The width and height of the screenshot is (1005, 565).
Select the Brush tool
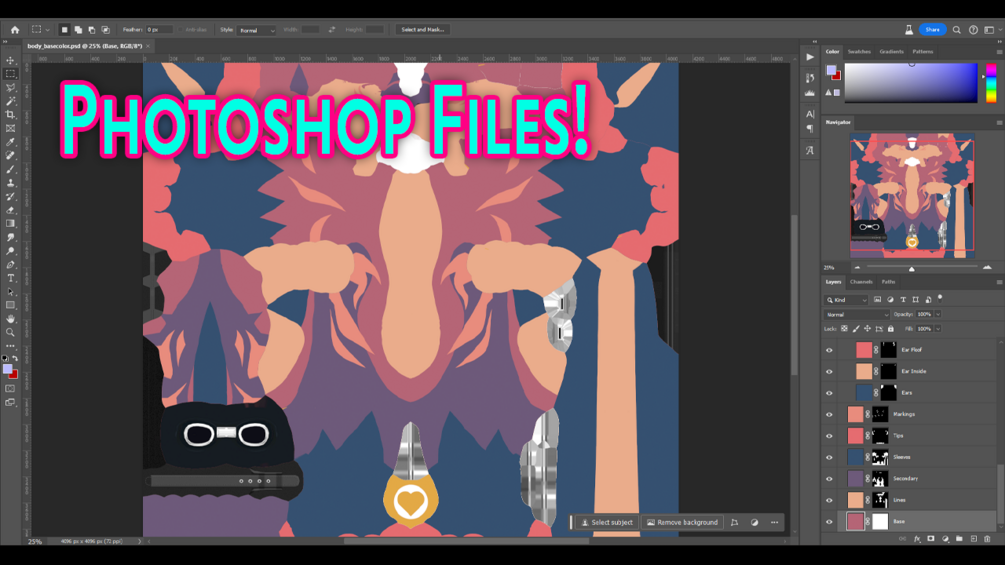[x=10, y=169]
